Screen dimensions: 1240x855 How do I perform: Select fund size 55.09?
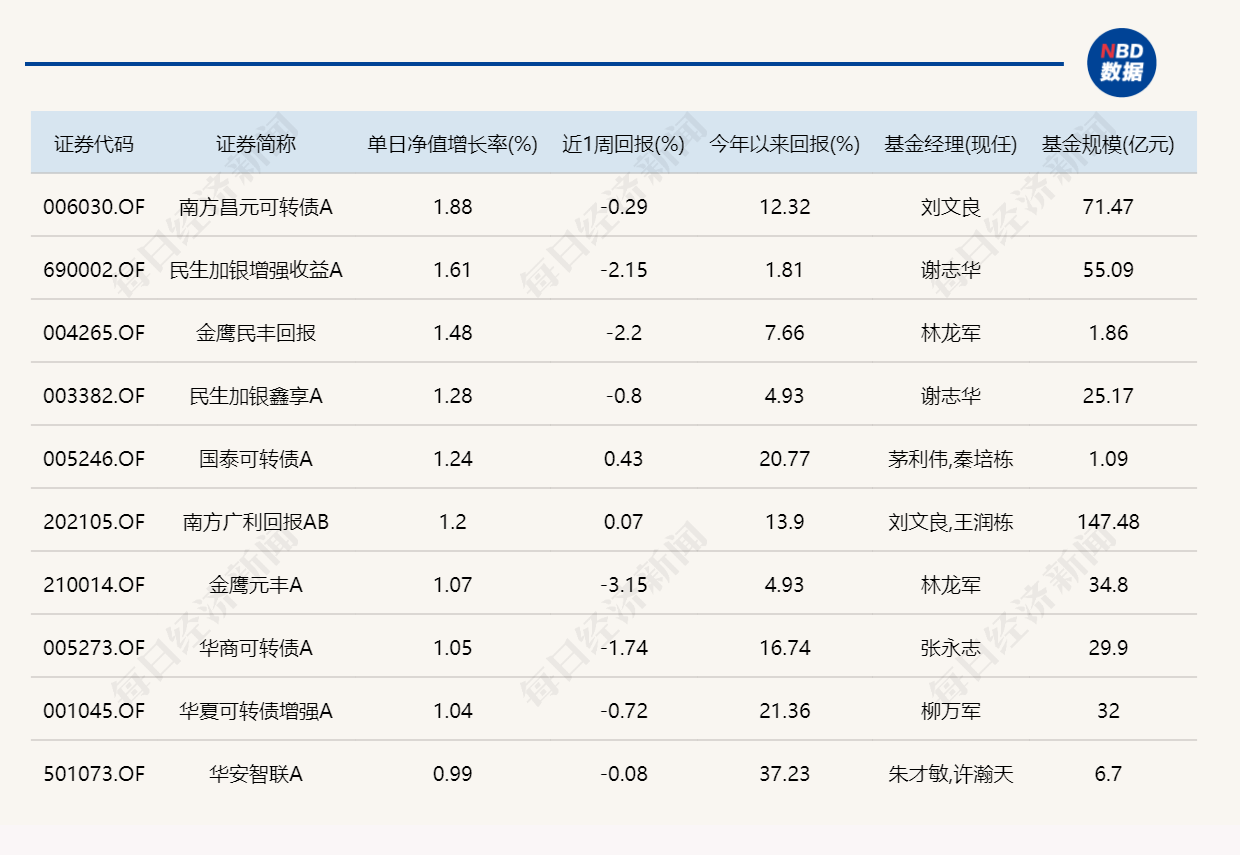coord(1108,270)
